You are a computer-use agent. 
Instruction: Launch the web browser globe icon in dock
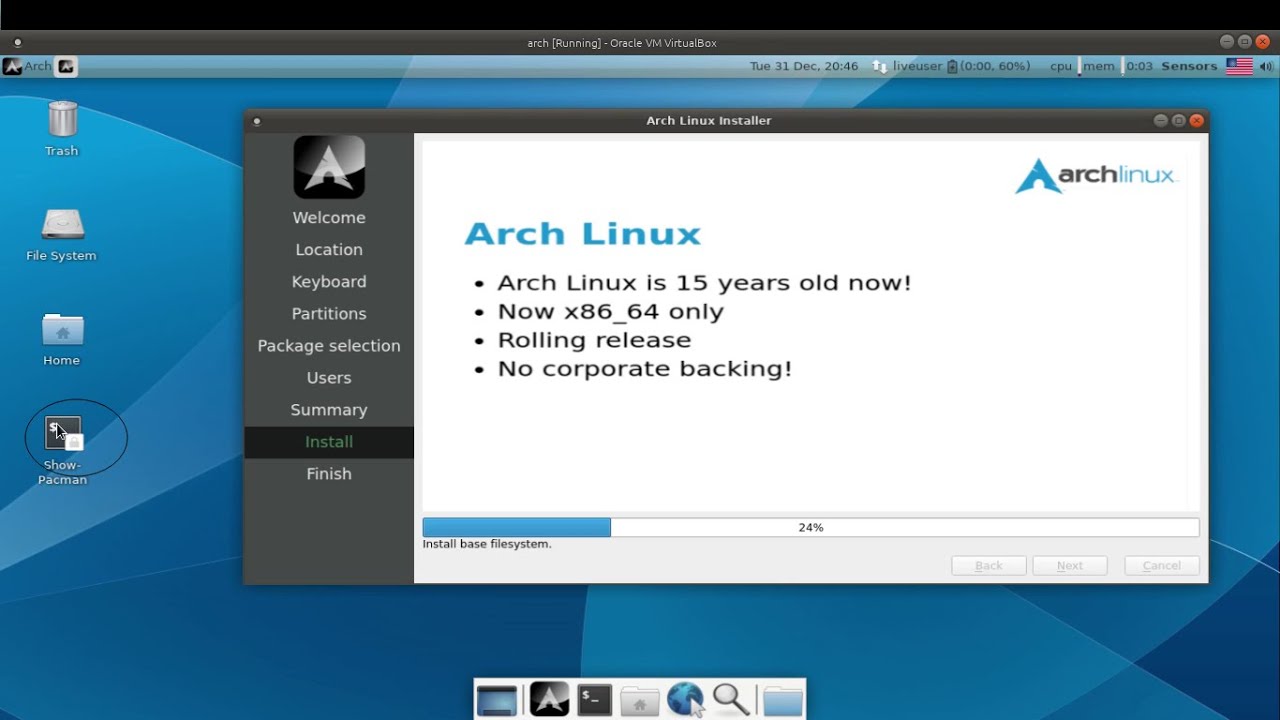tap(685, 700)
